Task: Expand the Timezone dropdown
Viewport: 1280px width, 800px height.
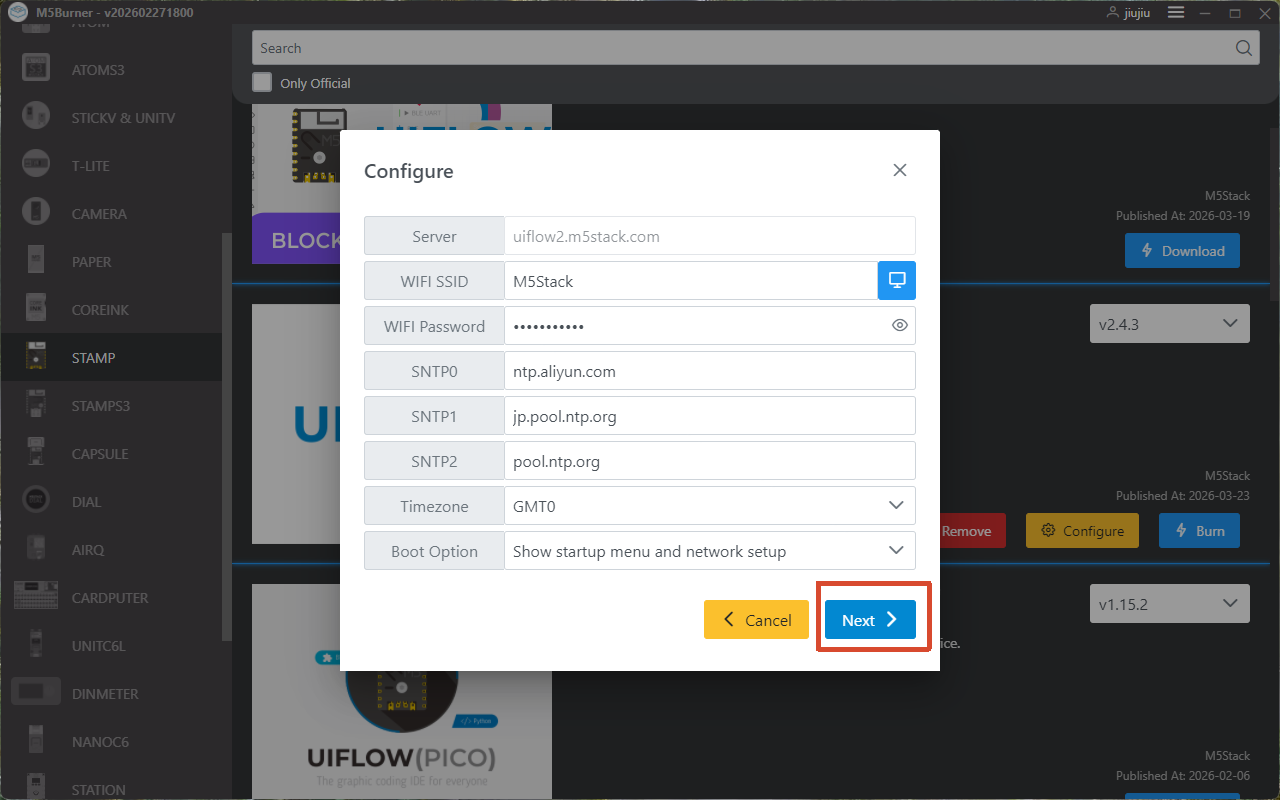Action: [896, 506]
